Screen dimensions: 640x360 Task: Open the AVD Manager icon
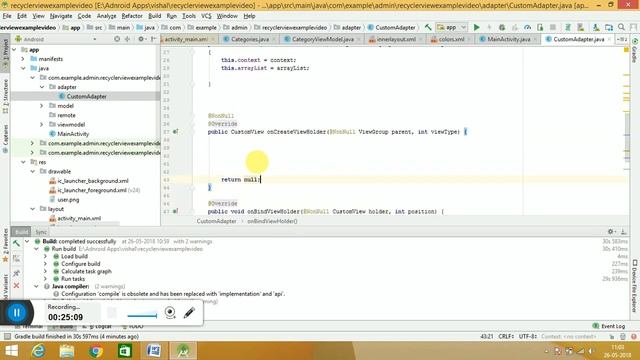[580, 27]
